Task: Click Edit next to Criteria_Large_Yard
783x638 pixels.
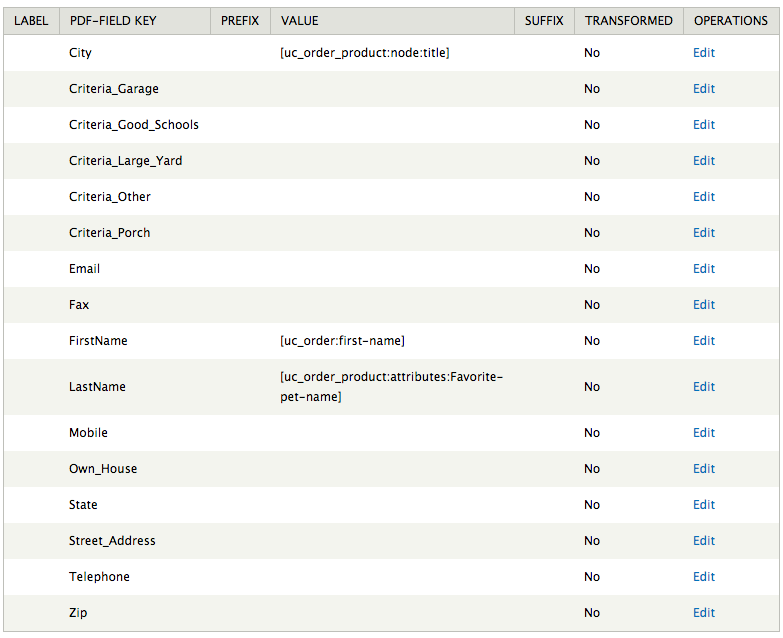Action: (704, 160)
